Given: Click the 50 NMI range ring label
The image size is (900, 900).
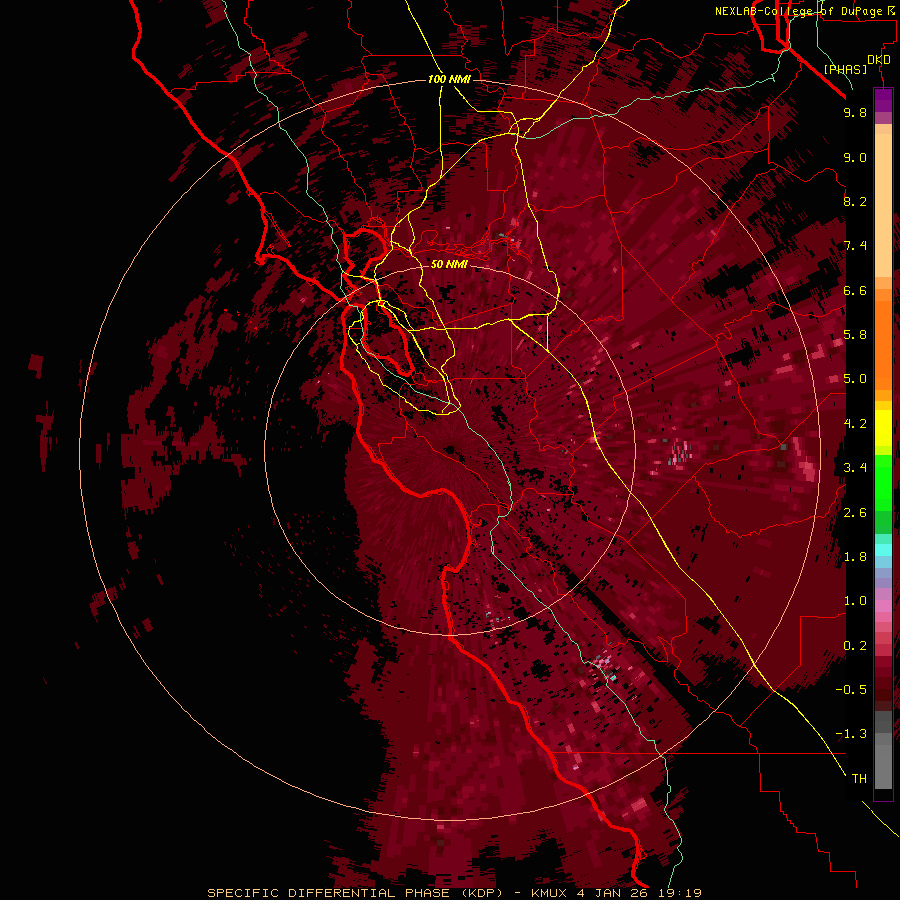Looking at the screenshot, I should (x=449, y=264).
